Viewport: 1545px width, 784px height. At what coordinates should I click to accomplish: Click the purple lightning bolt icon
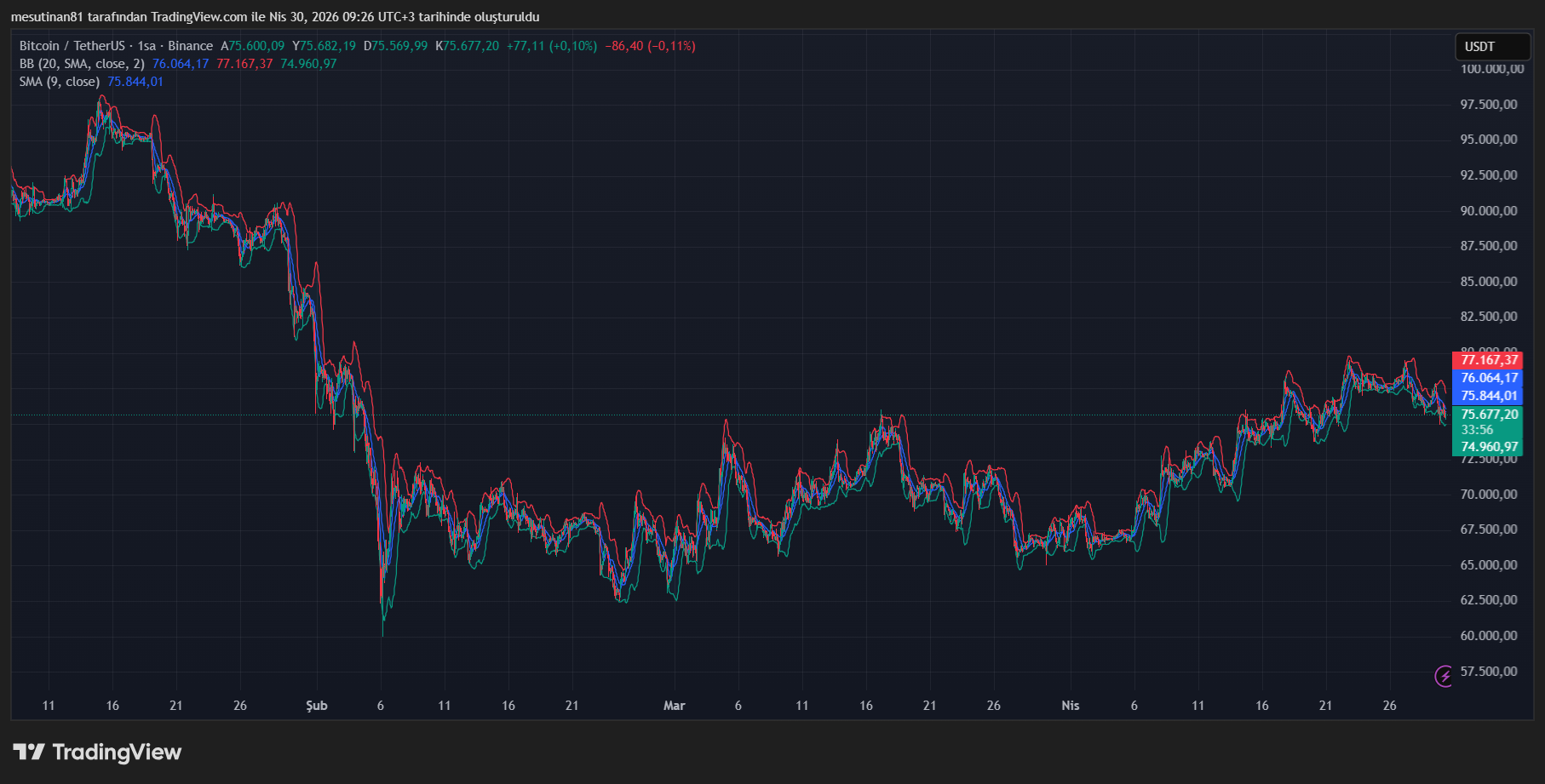coord(1444,676)
